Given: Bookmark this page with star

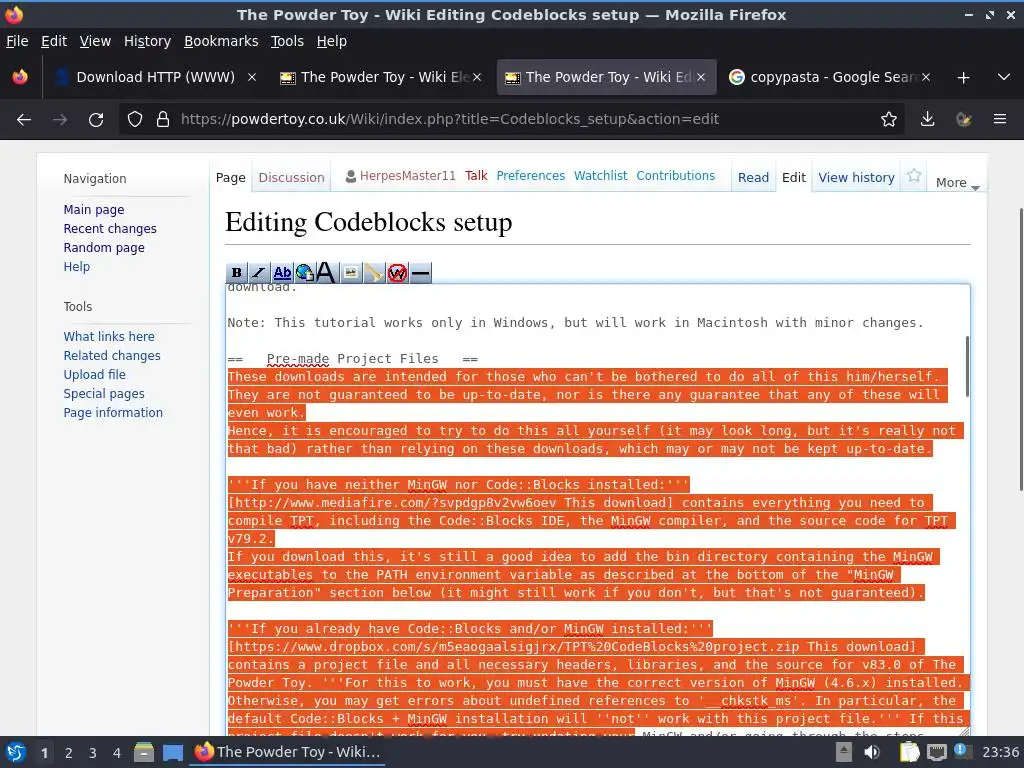Looking at the screenshot, I should 888,119.
